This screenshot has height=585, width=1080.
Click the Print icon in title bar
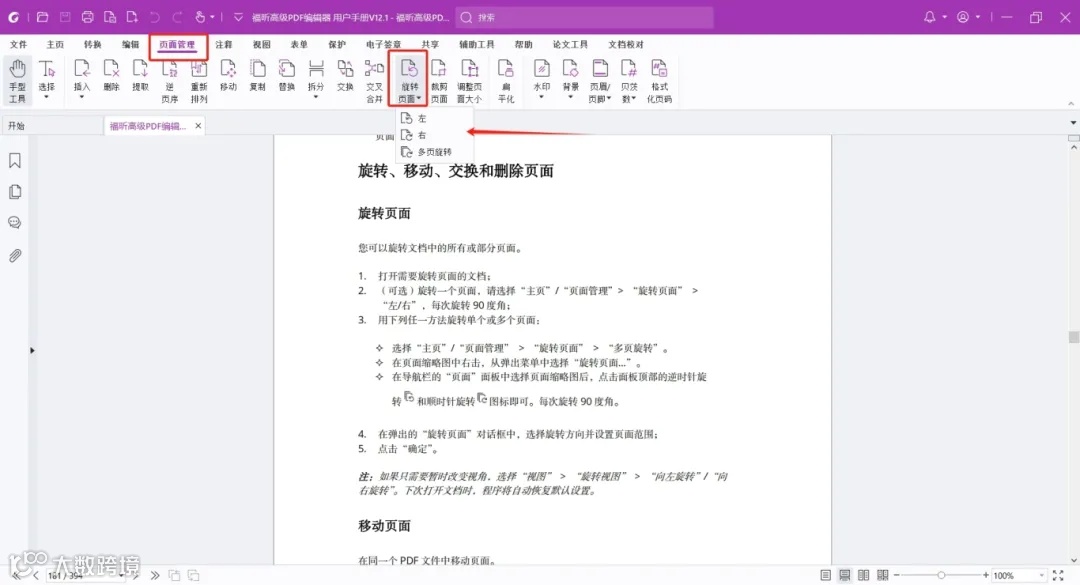tap(87, 17)
